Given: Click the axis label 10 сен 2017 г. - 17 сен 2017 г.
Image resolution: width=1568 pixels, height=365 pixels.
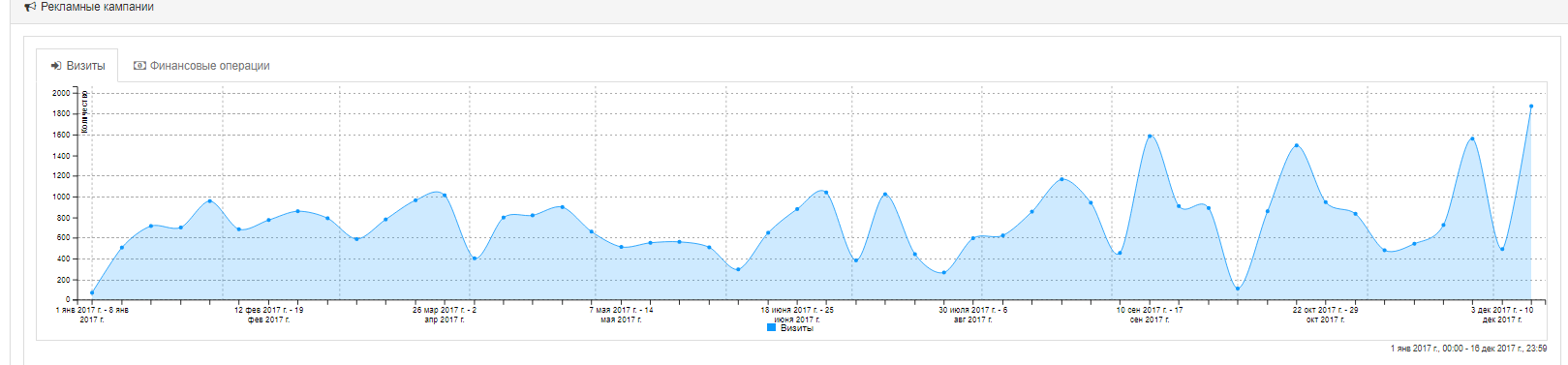Looking at the screenshot, I should tap(1150, 315).
